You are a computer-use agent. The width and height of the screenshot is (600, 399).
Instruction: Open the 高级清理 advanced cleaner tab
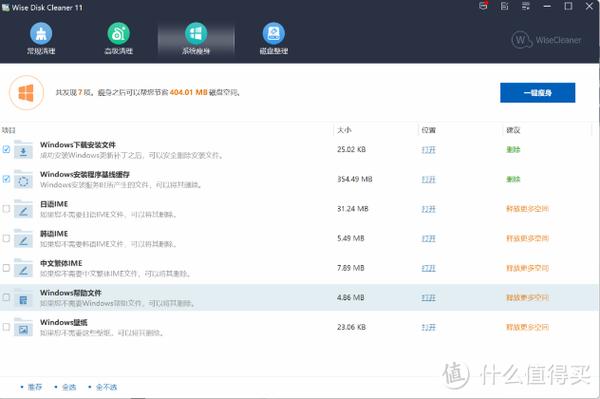(x=119, y=38)
